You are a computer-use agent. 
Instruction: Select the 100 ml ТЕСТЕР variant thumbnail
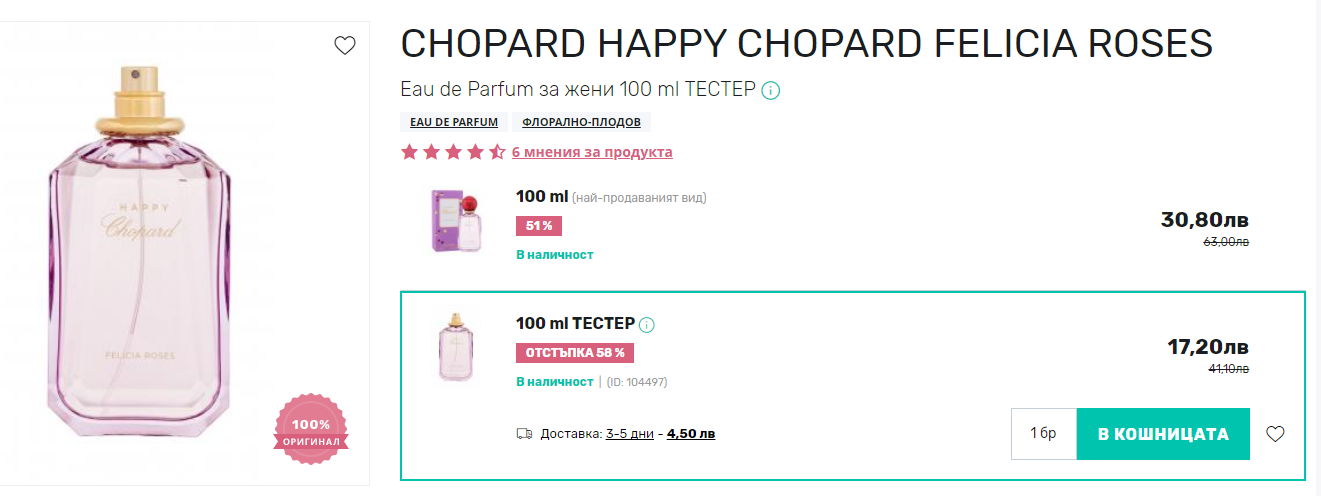(457, 346)
